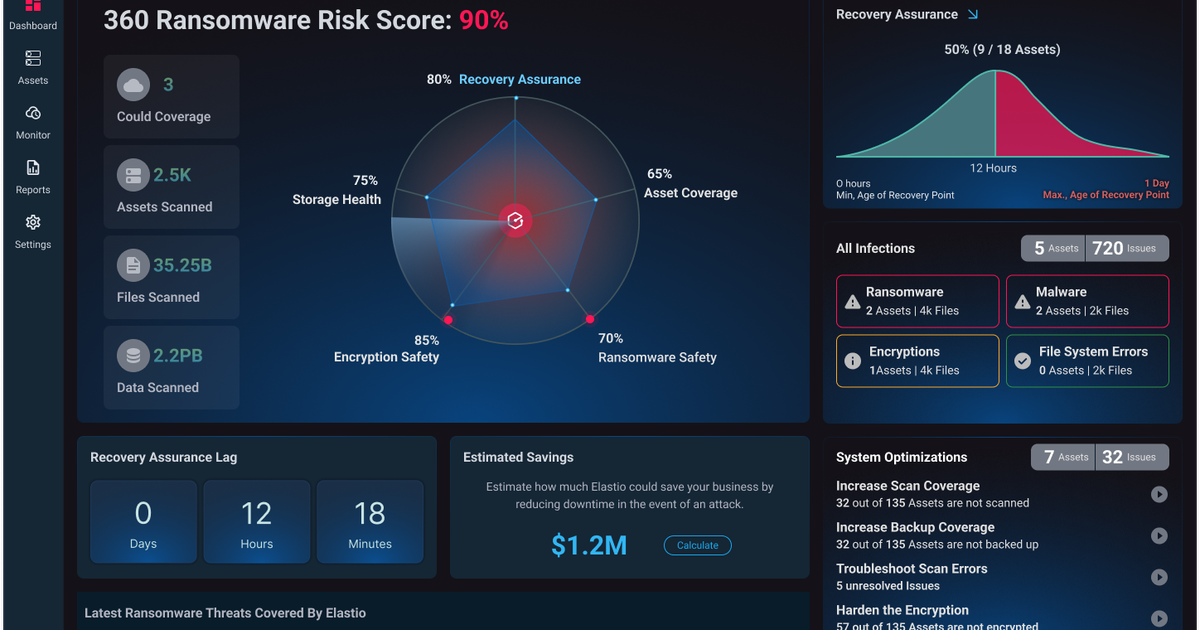Click the Files Scanned stat card
Image resolution: width=1200 pixels, height=630 pixels.
coord(171,277)
